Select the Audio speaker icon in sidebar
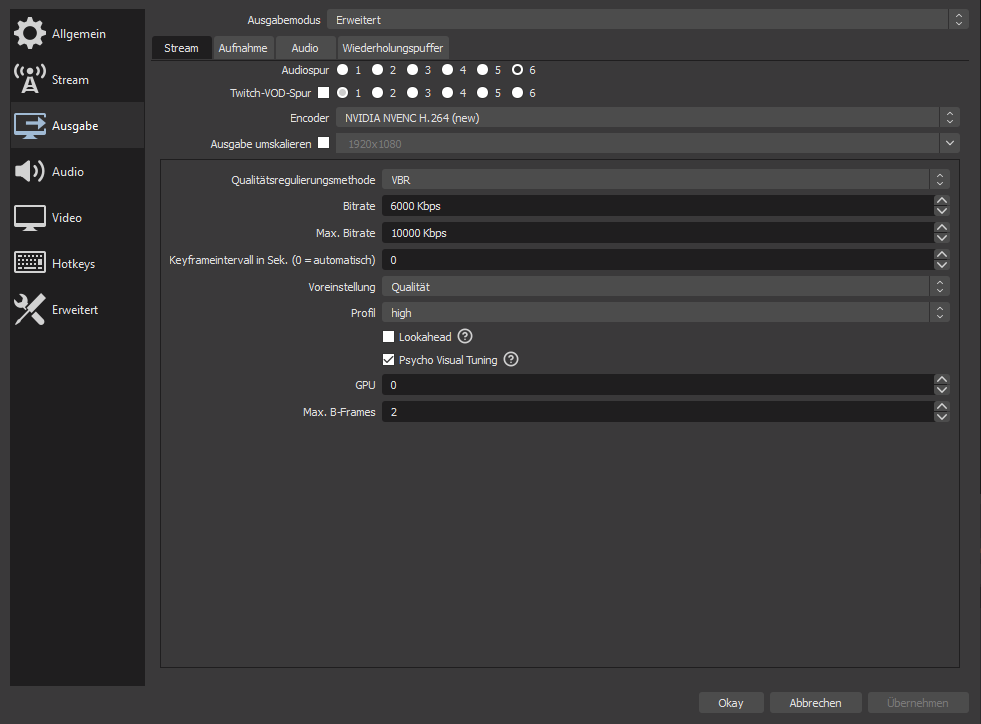This screenshot has width=981, height=724. click(30, 172)
